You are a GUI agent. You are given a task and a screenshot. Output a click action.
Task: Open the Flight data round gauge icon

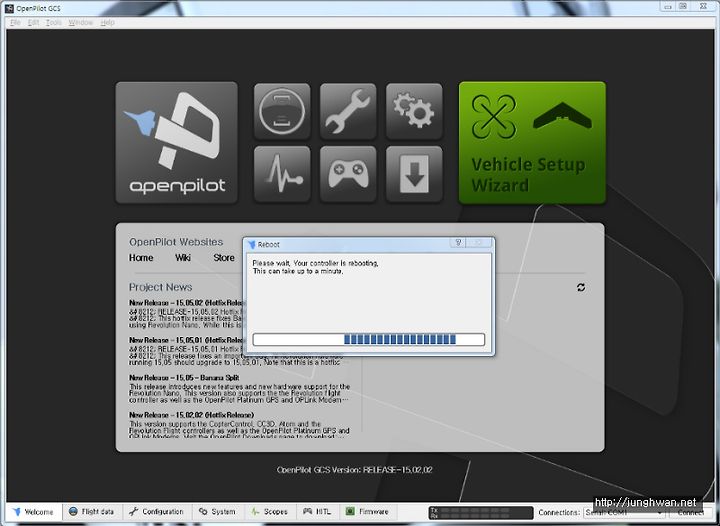click(x=282, y=111)
